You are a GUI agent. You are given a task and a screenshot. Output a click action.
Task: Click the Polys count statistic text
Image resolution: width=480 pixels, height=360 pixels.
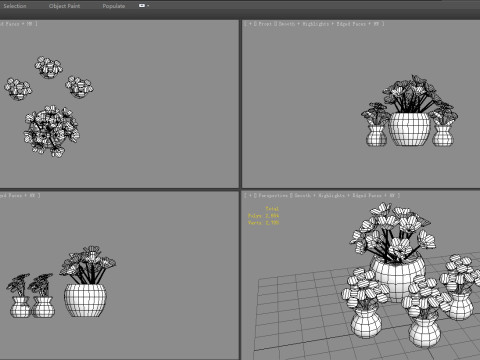point(263,216)
